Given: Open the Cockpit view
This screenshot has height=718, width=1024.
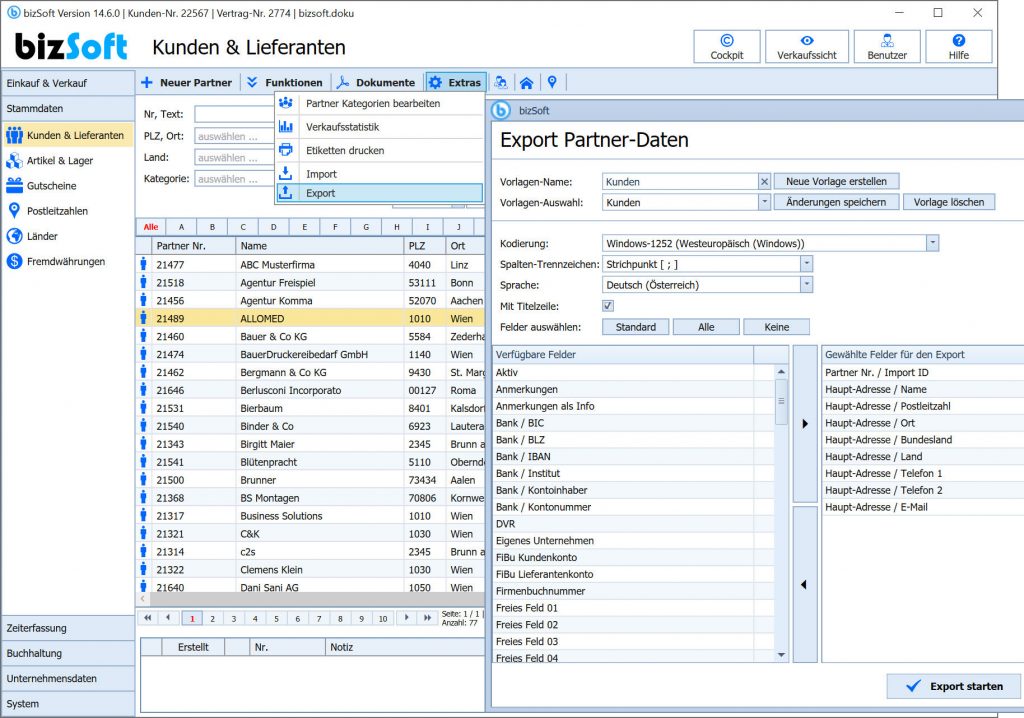Looking at the screenshot, I should (727, 47).
